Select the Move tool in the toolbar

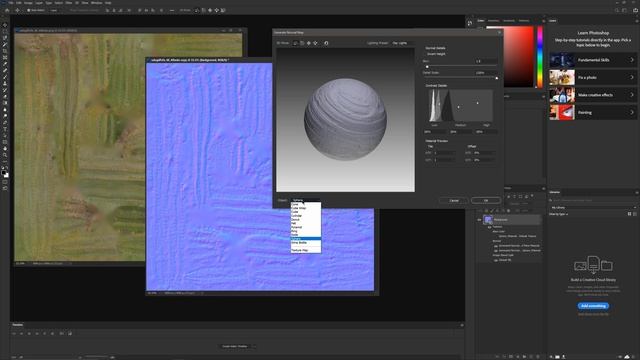[5, 25]
